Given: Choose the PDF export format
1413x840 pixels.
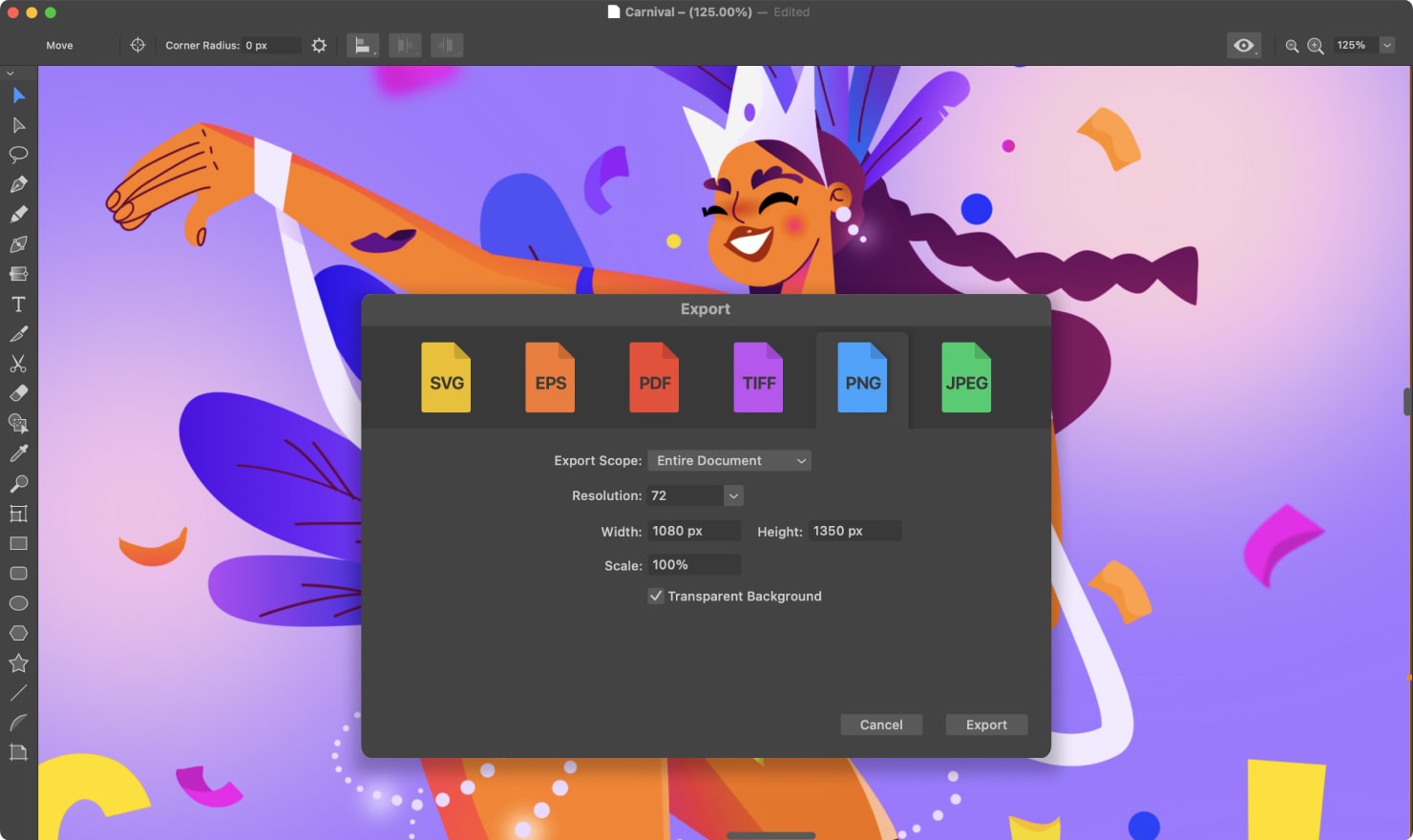Looking at the screenshot, I should [654, 378].
